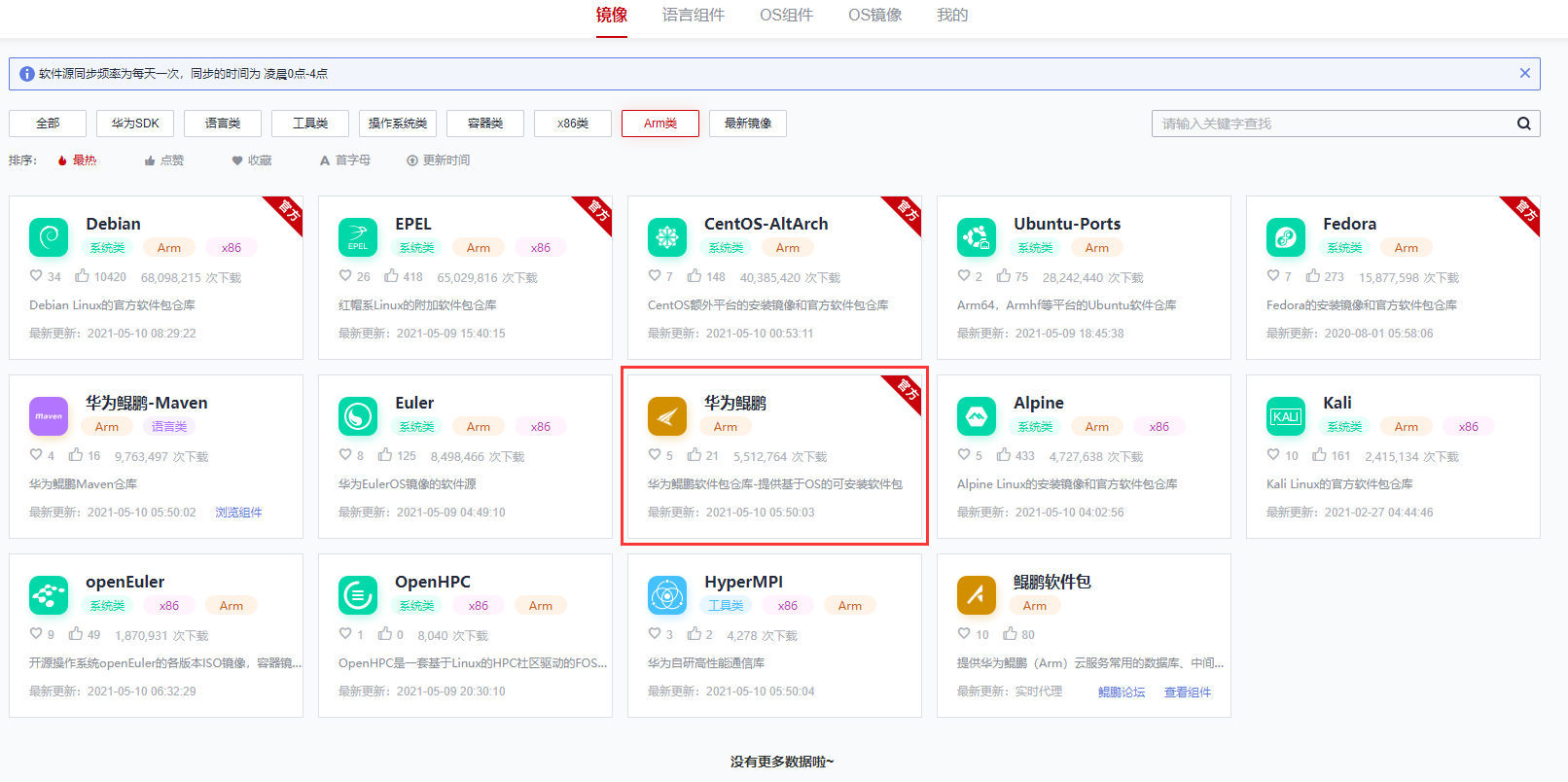Filter by 最新镜像 category
The width and height of the screenshot is (1568, 782).
(748, 124)
